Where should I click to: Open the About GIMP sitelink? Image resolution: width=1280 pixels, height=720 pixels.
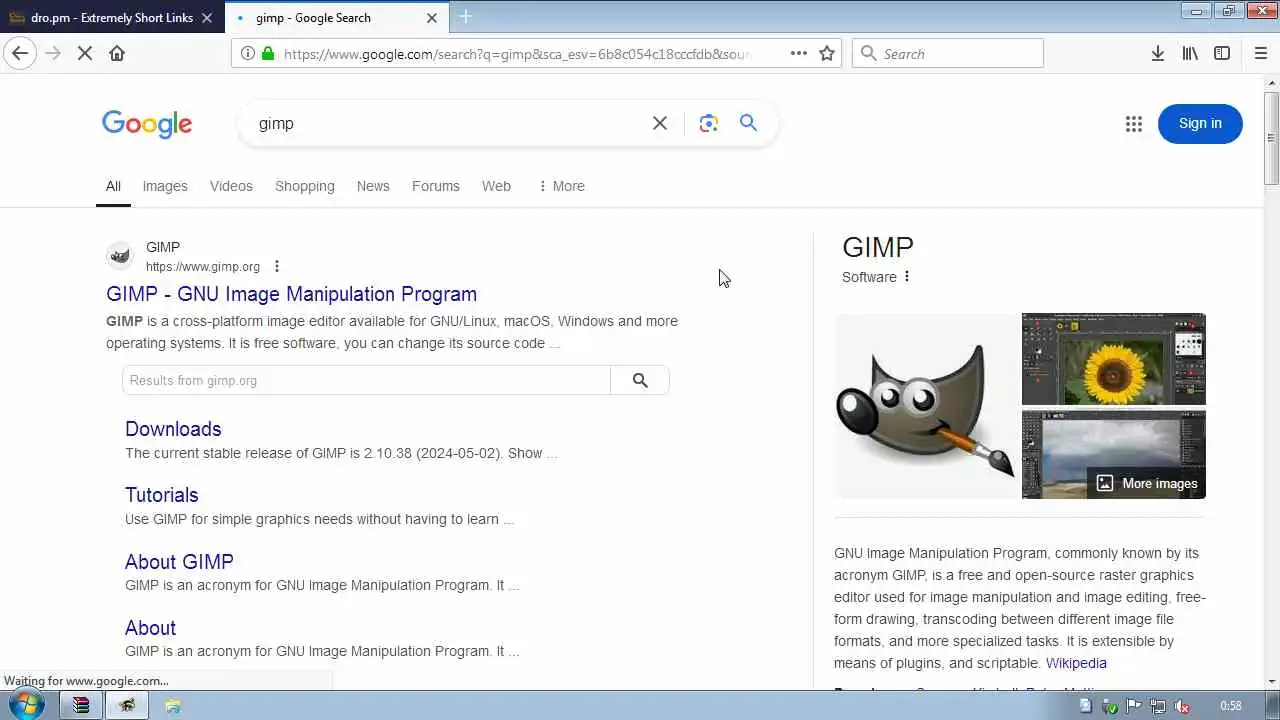click(179, 562)
